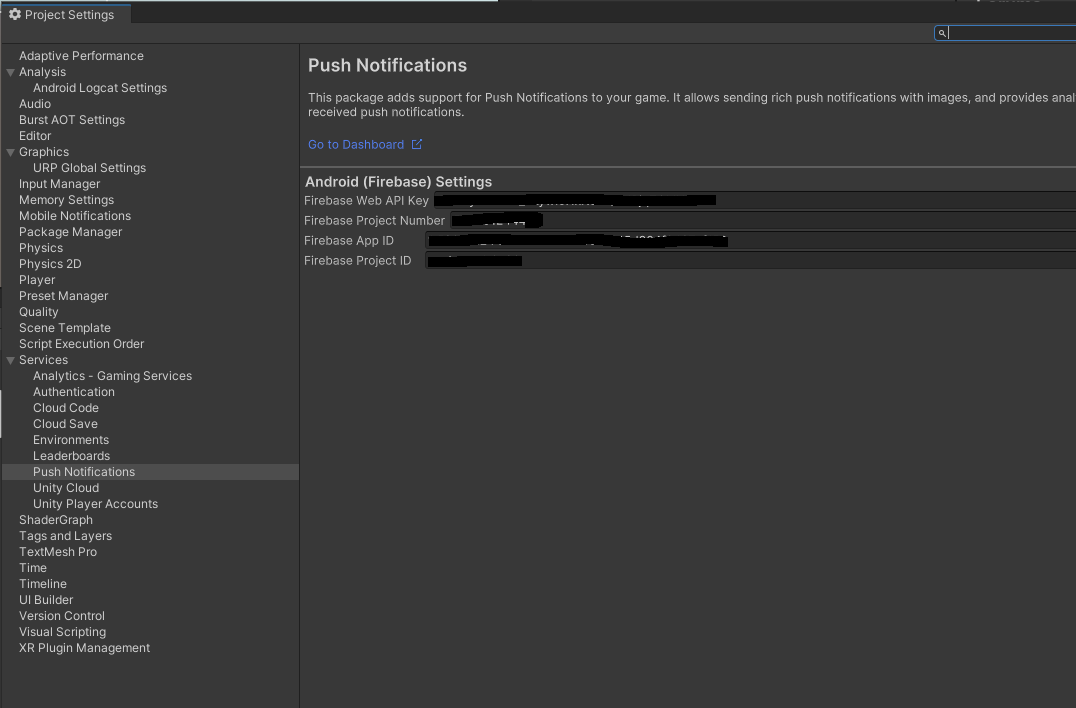The width and height of the screenshot is (1076, 708).
Task: Click the Firebase App ID field
Action: (x=751, y=240)
